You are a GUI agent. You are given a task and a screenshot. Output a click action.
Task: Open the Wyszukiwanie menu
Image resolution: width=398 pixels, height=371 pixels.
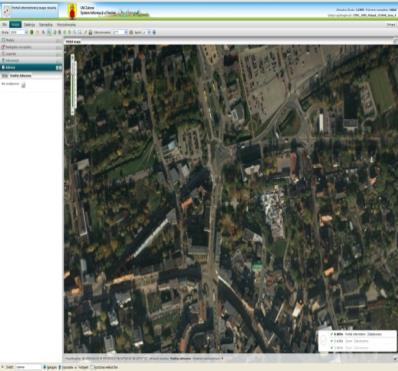(66, 25)
